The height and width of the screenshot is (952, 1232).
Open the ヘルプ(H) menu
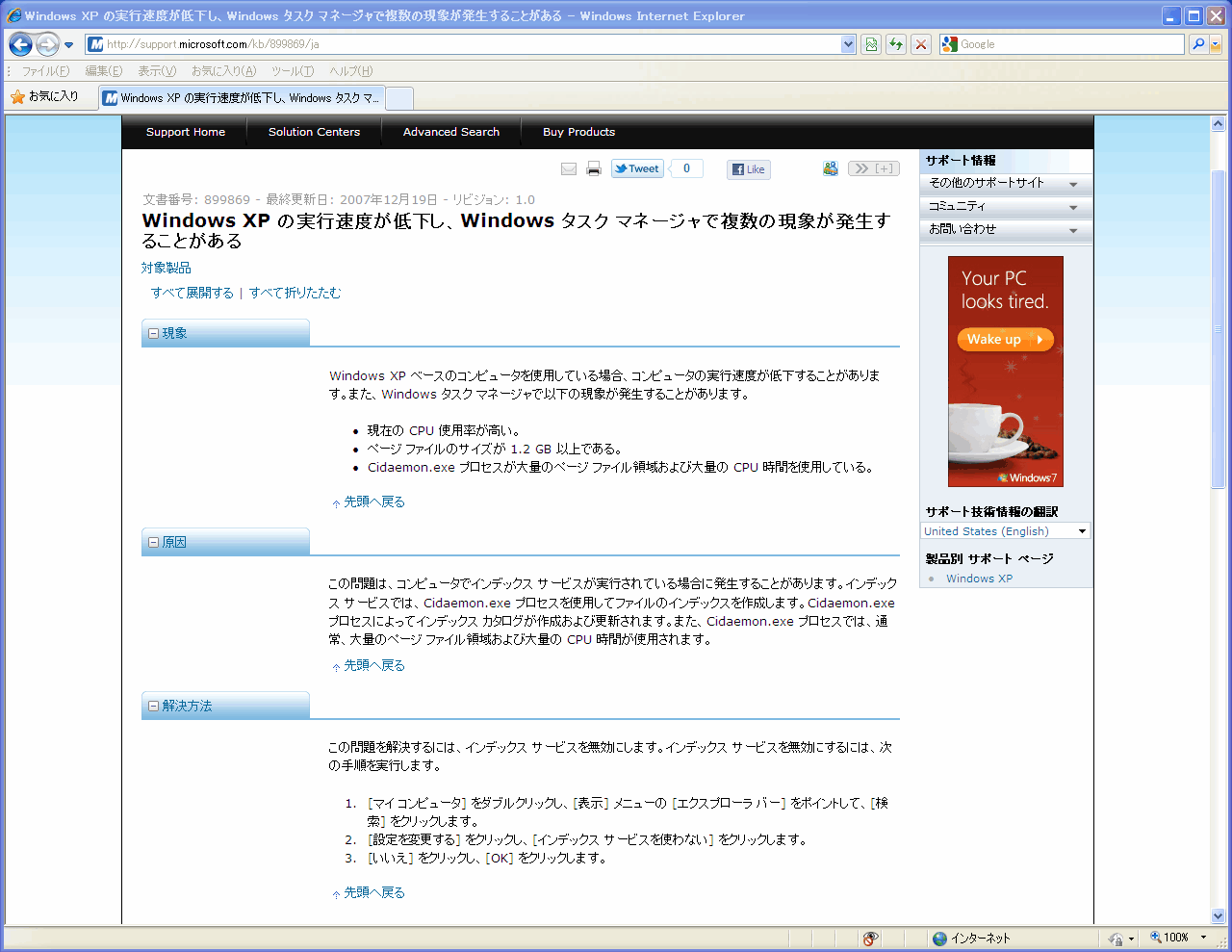(351, 71)
